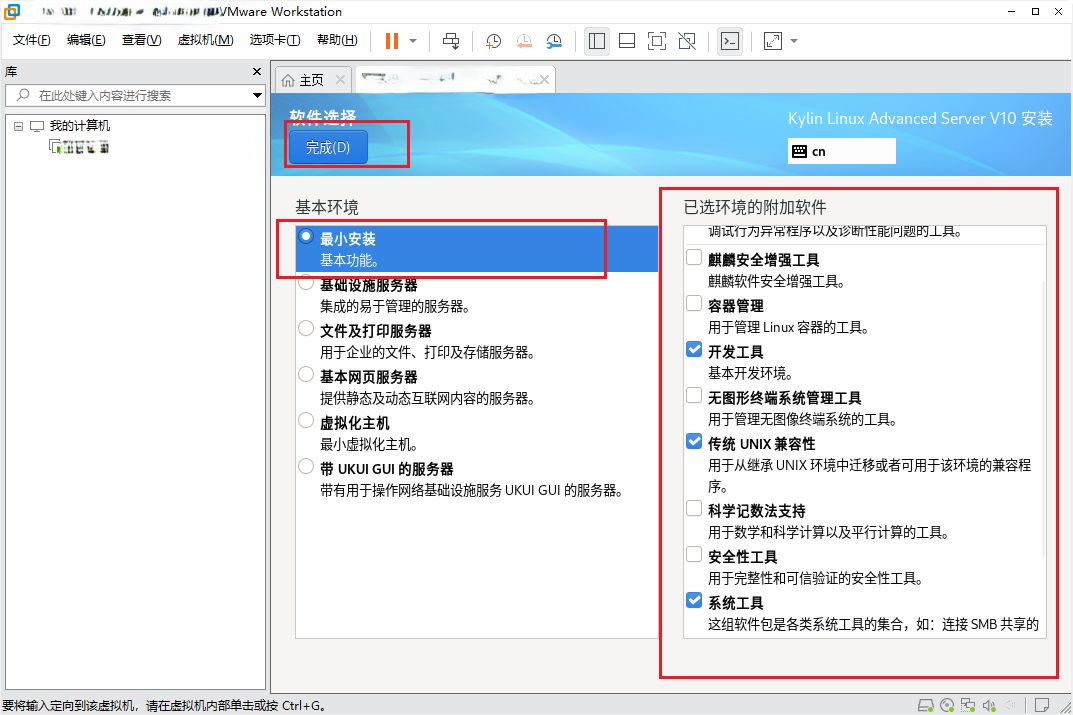Enable the 麒麟安全增强工具 checkbox
Viewport: 1073px width, 715px height.
[x=694, y=257]
